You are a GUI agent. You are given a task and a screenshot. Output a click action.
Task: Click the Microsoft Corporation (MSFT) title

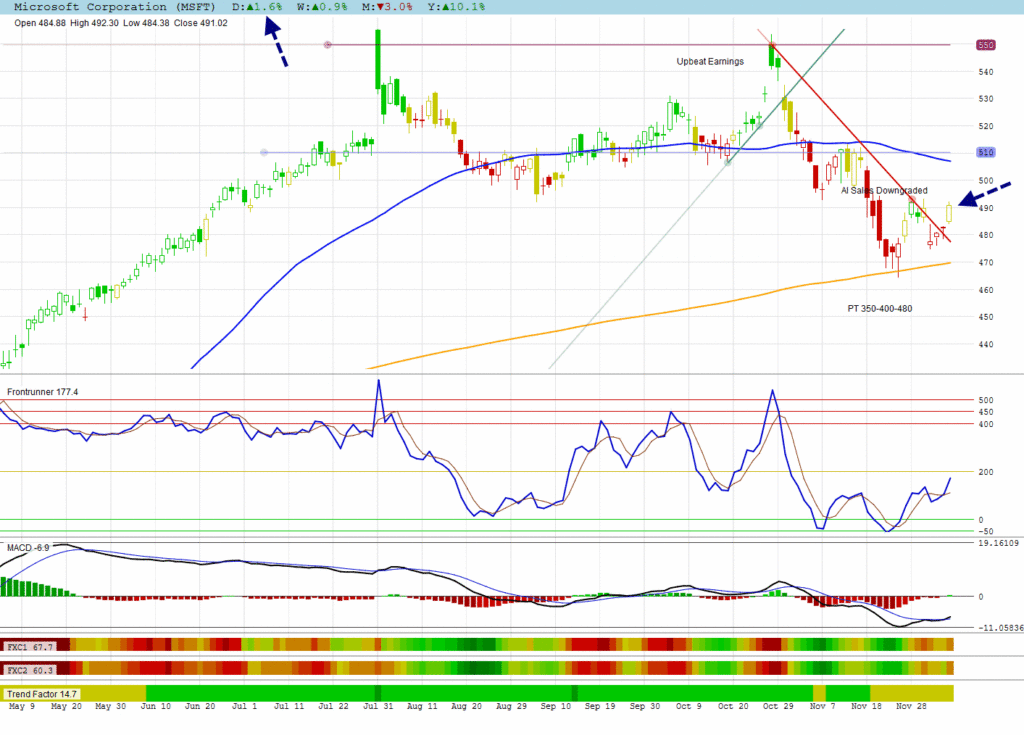click(x=115, y=7)
